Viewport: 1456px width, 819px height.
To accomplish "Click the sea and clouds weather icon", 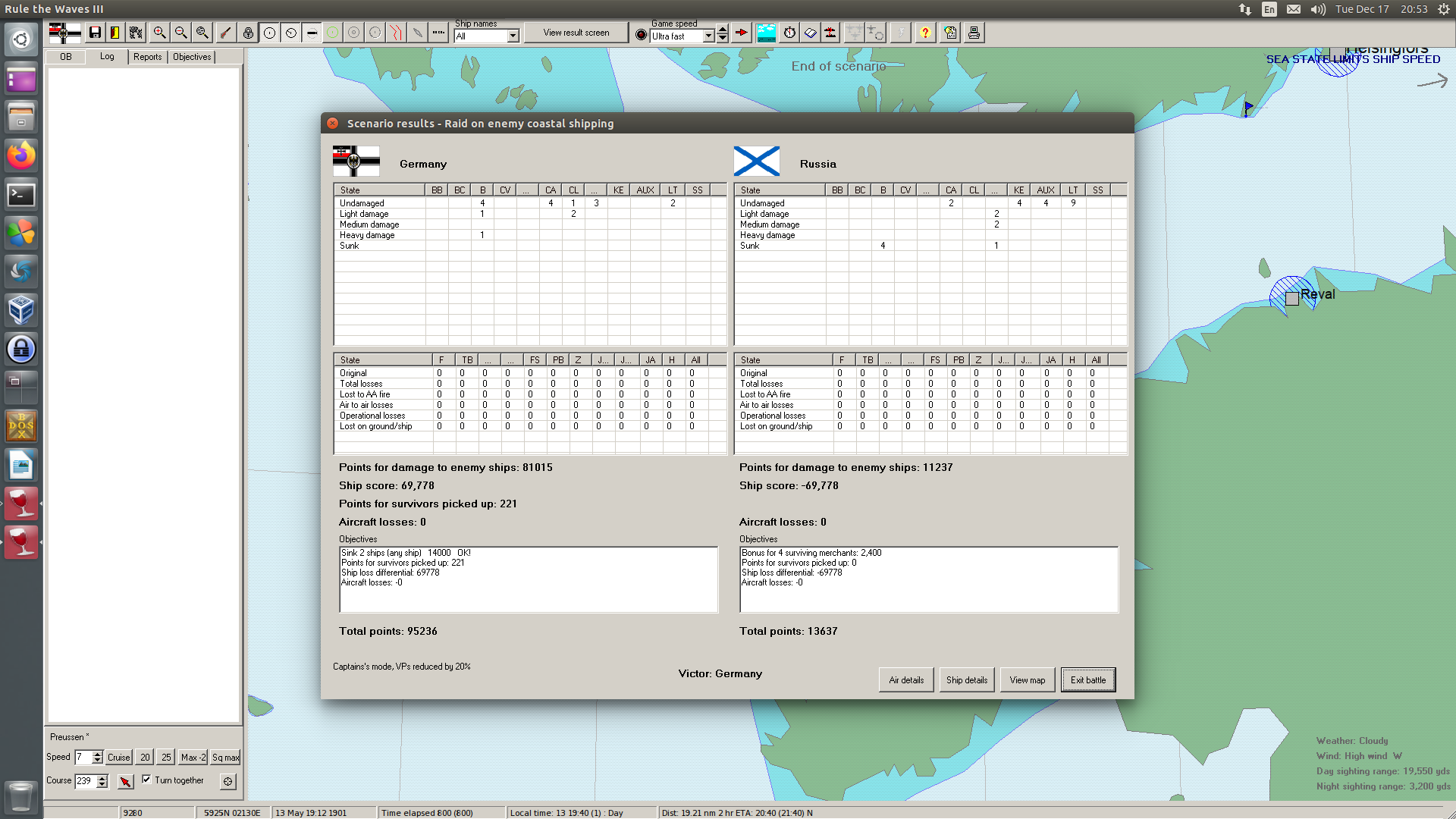I will click(766, 33).
